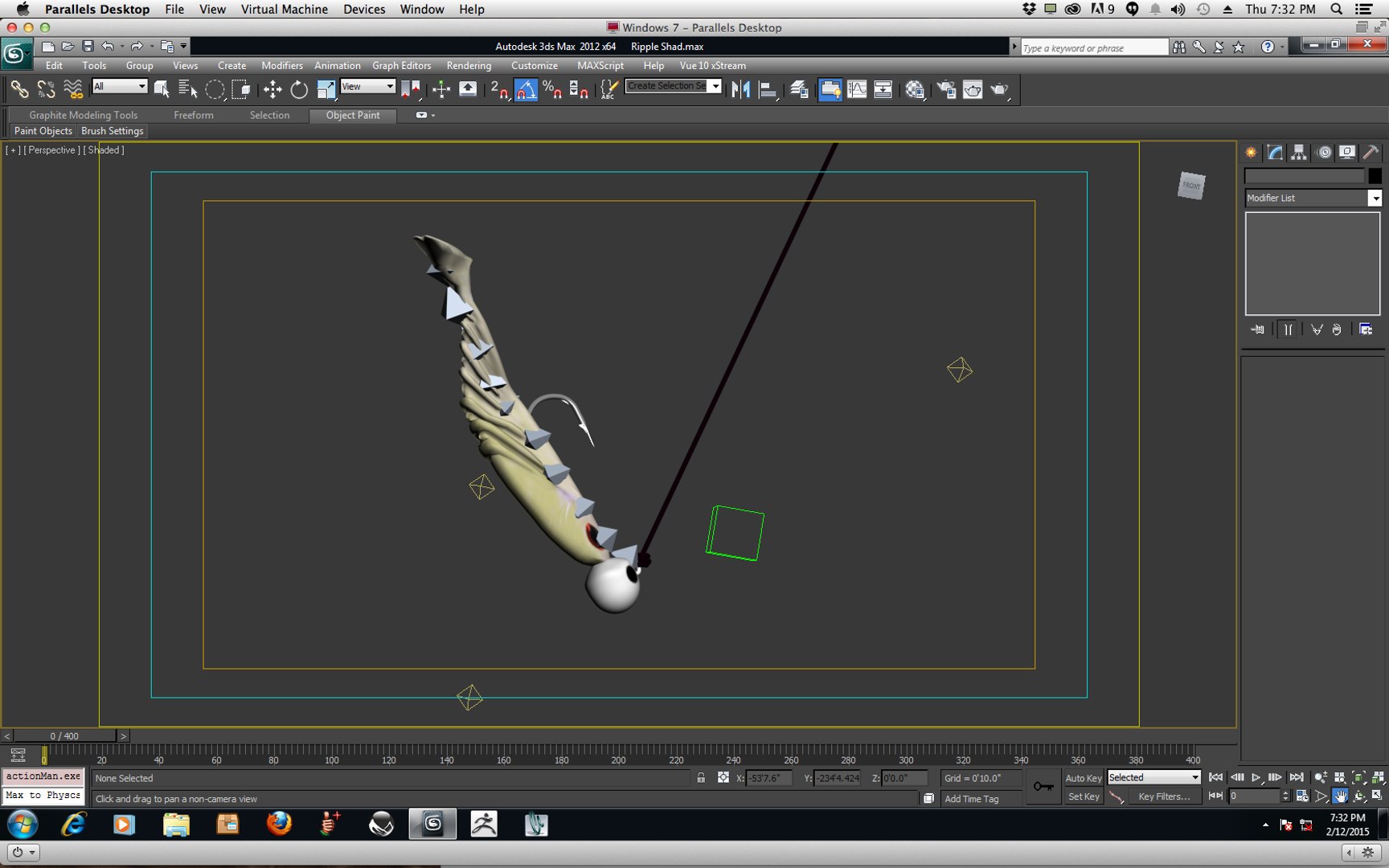Open the Quick Access toolbar dropdown arrow
1389x868 pixels.
coord(183,47)
